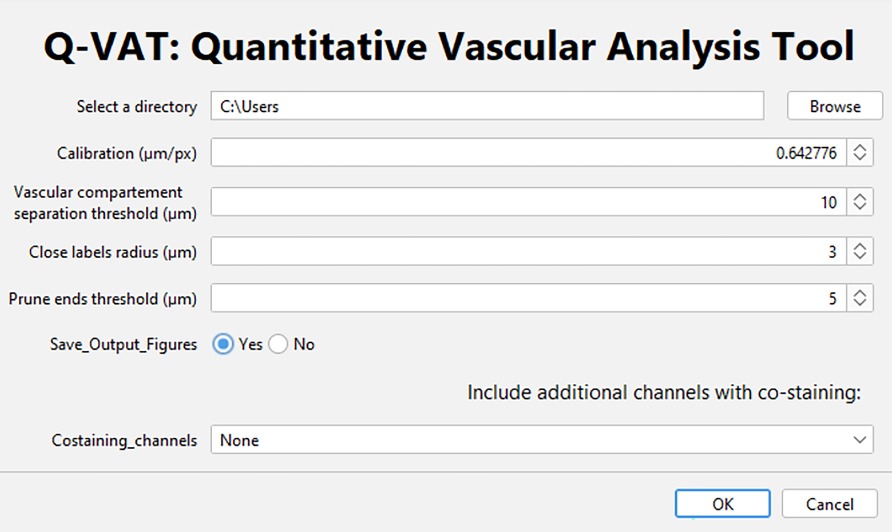Select Yes for Save_Output_Figures

click(x=223, y=344)
